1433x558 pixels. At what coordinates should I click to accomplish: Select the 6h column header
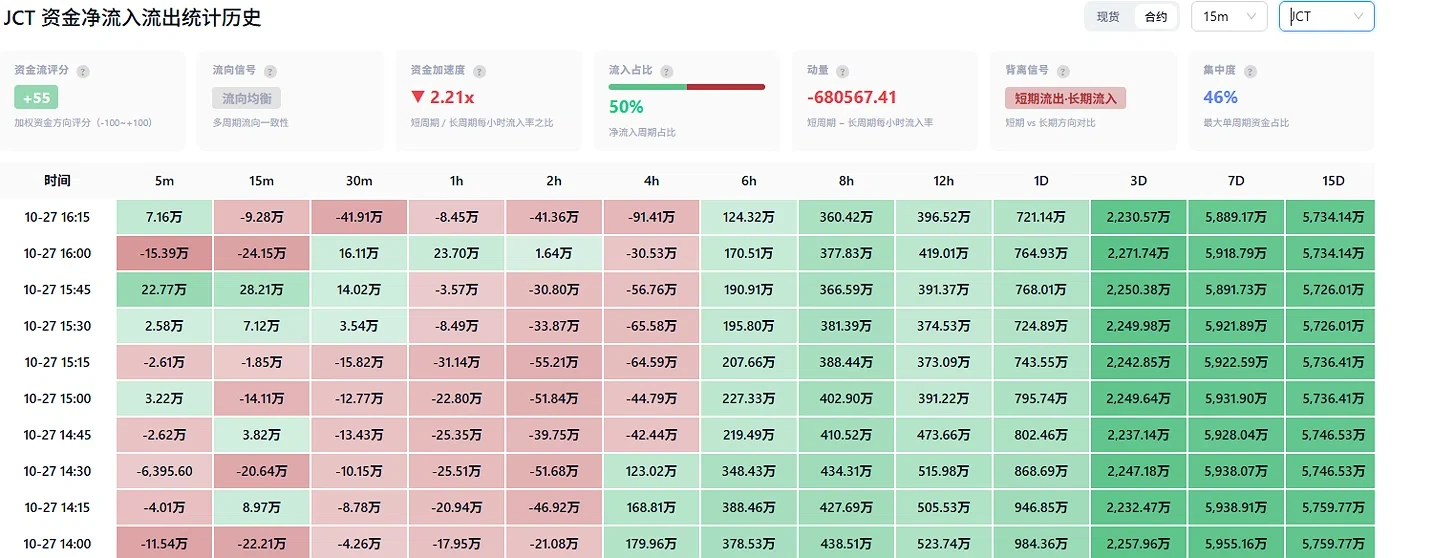[749, 181]
